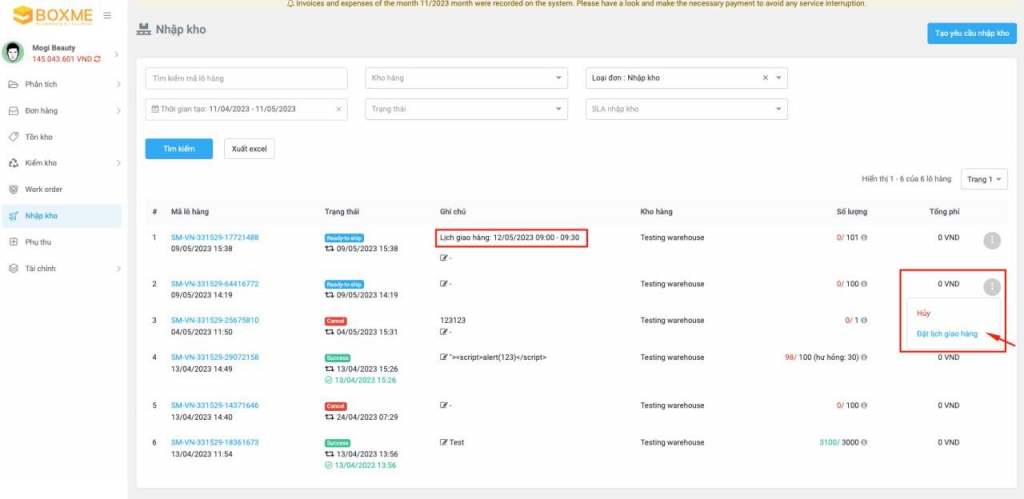Open three-dot actions for shipment 17721488
The width and height of the screenshot is (1024, 499).
[991, 240]
